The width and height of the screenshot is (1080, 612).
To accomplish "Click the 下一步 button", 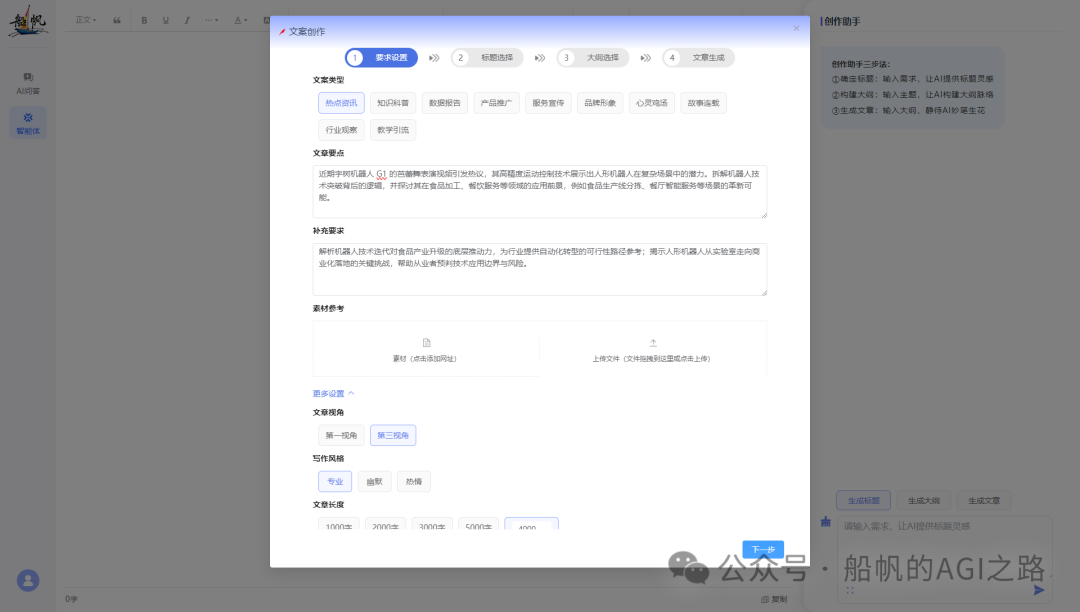I will pyautogui.click(x=763, y=549).
